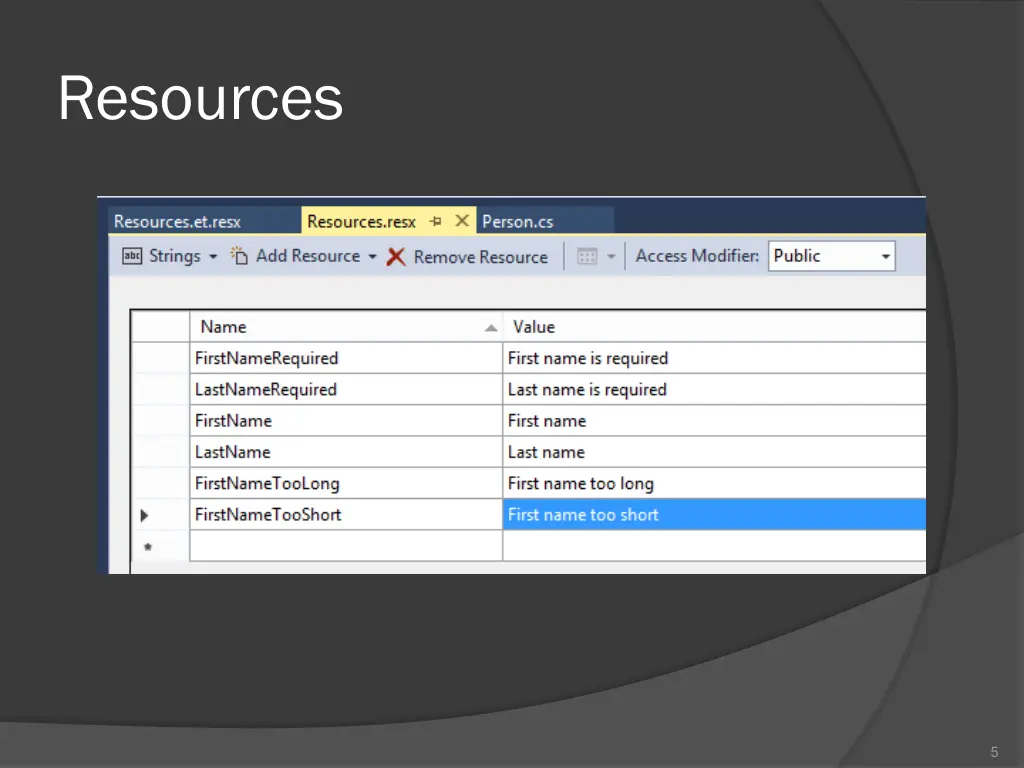Select the Strings category icon
The height and width of the screenshot is (768, 1024).
tap(132, 256)
